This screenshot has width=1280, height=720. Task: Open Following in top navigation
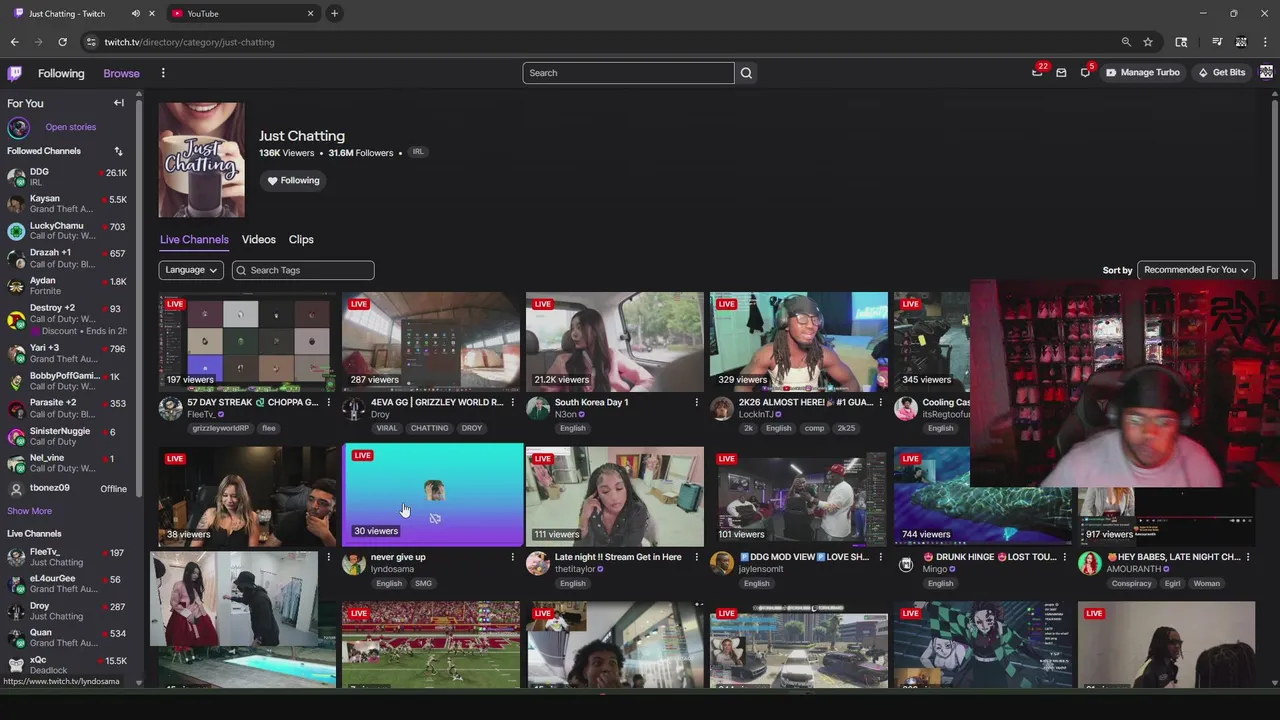[x=61, y=73]
